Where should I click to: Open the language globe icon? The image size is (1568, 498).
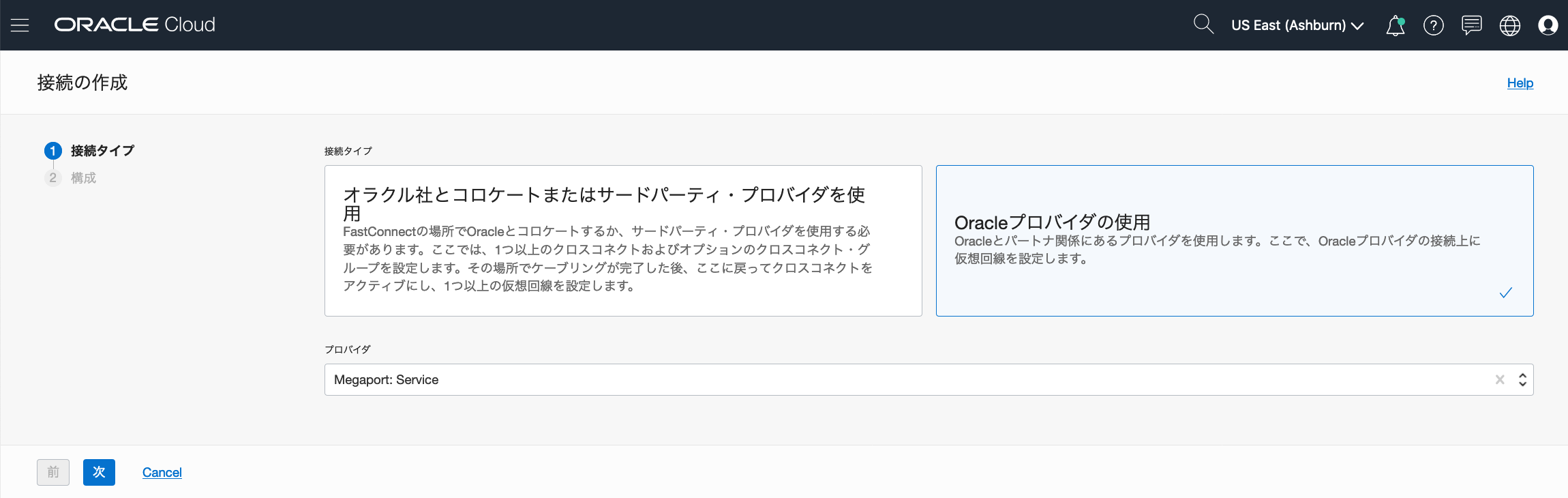coord(1510,25)
